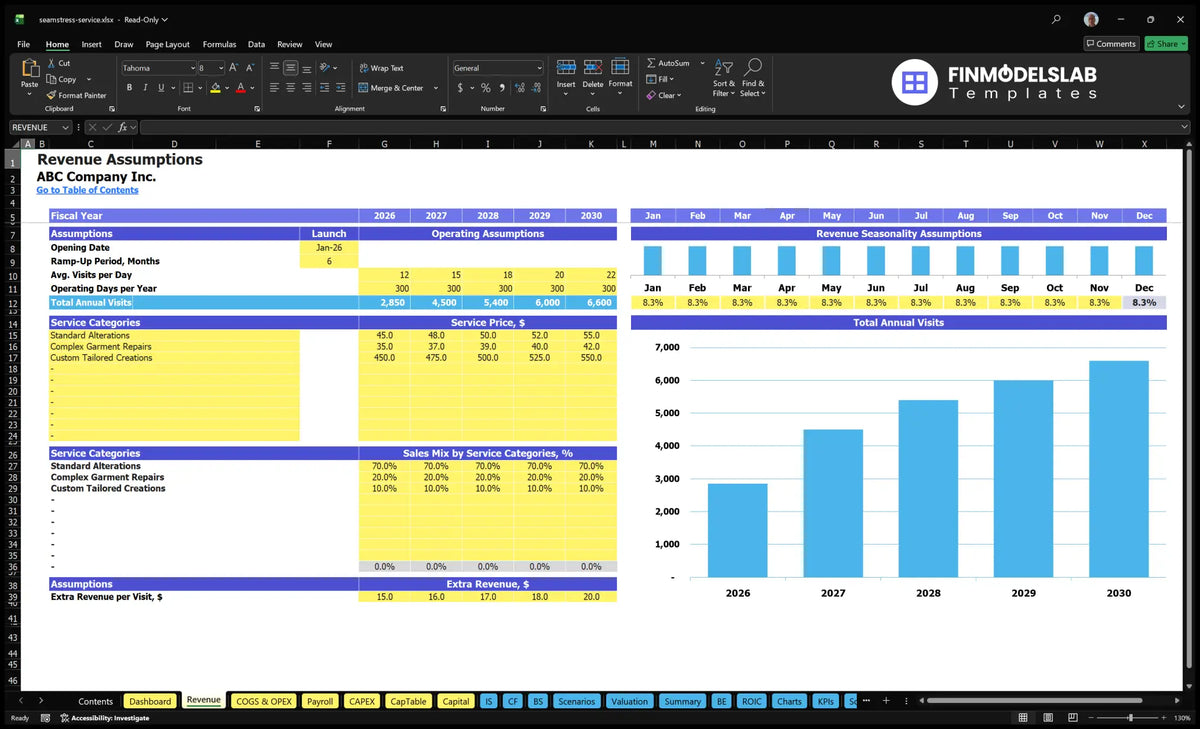
Task: Click the Comments button
Action: (1111, 44)
